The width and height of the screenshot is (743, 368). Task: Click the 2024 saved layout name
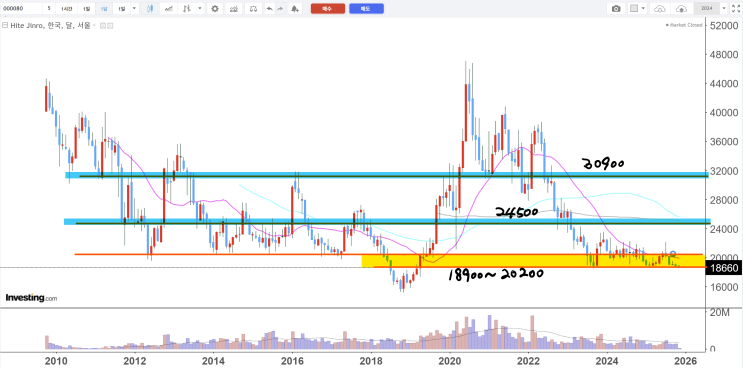pyautogui.click(x=707, y=9)
